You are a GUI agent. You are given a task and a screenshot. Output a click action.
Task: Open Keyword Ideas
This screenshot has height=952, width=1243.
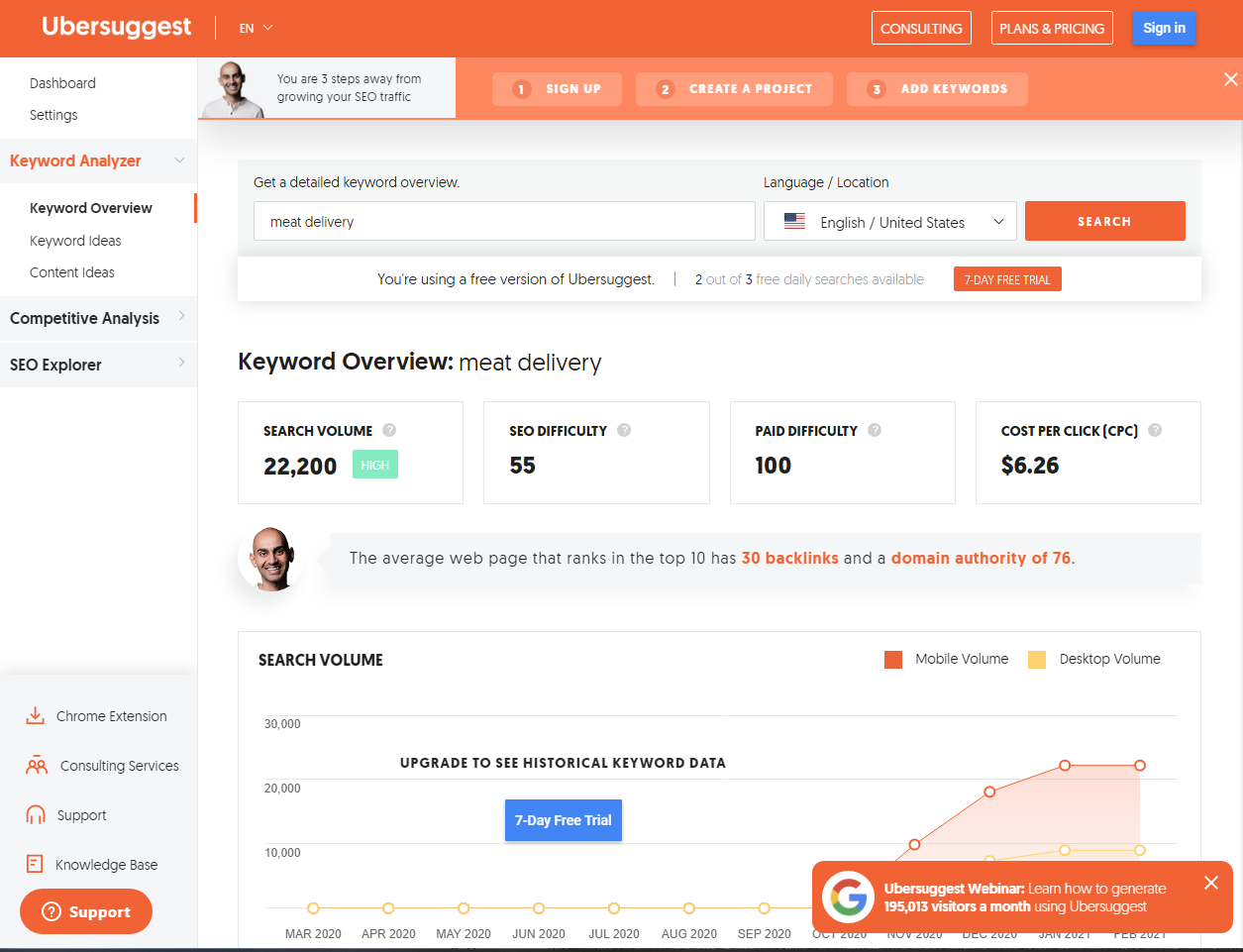[x=75, y=241]
